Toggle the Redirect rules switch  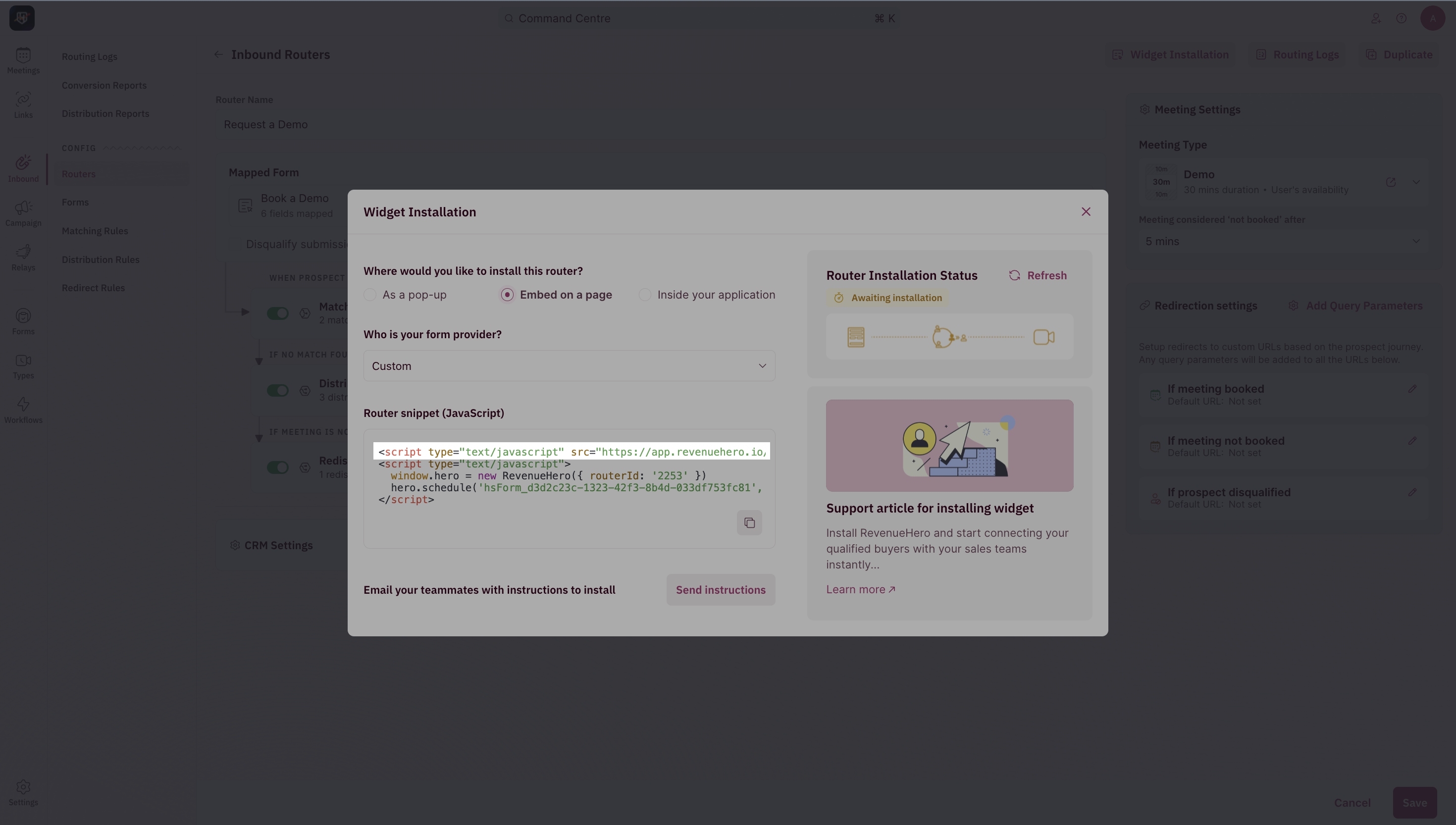[278, 467]
